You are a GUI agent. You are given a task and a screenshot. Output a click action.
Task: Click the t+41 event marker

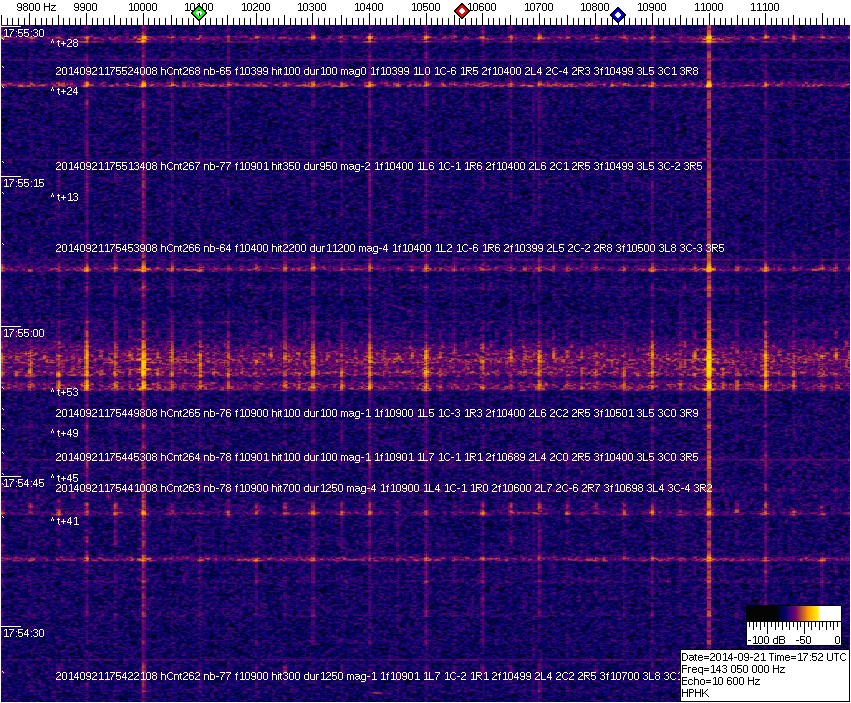[66, 521]
